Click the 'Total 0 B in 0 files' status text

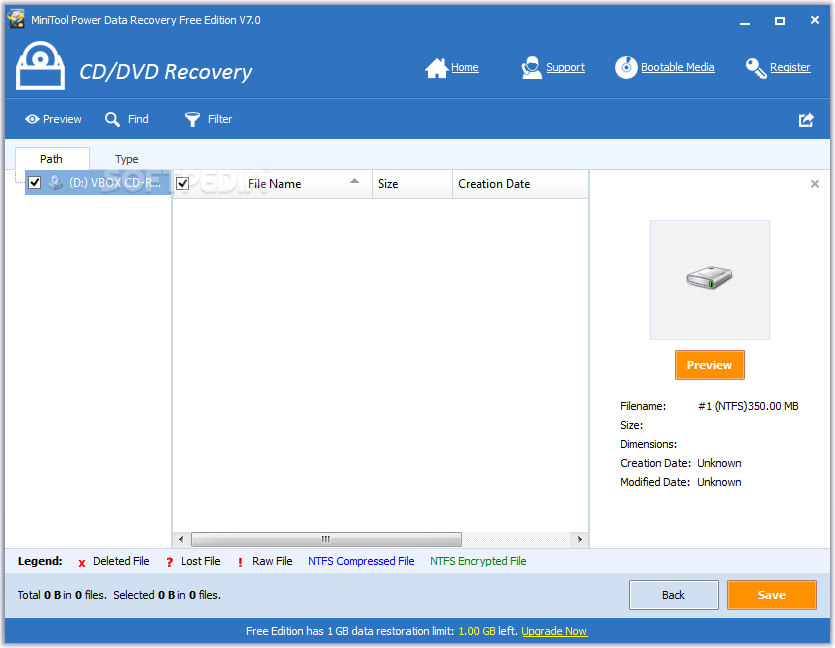(62, 595)
